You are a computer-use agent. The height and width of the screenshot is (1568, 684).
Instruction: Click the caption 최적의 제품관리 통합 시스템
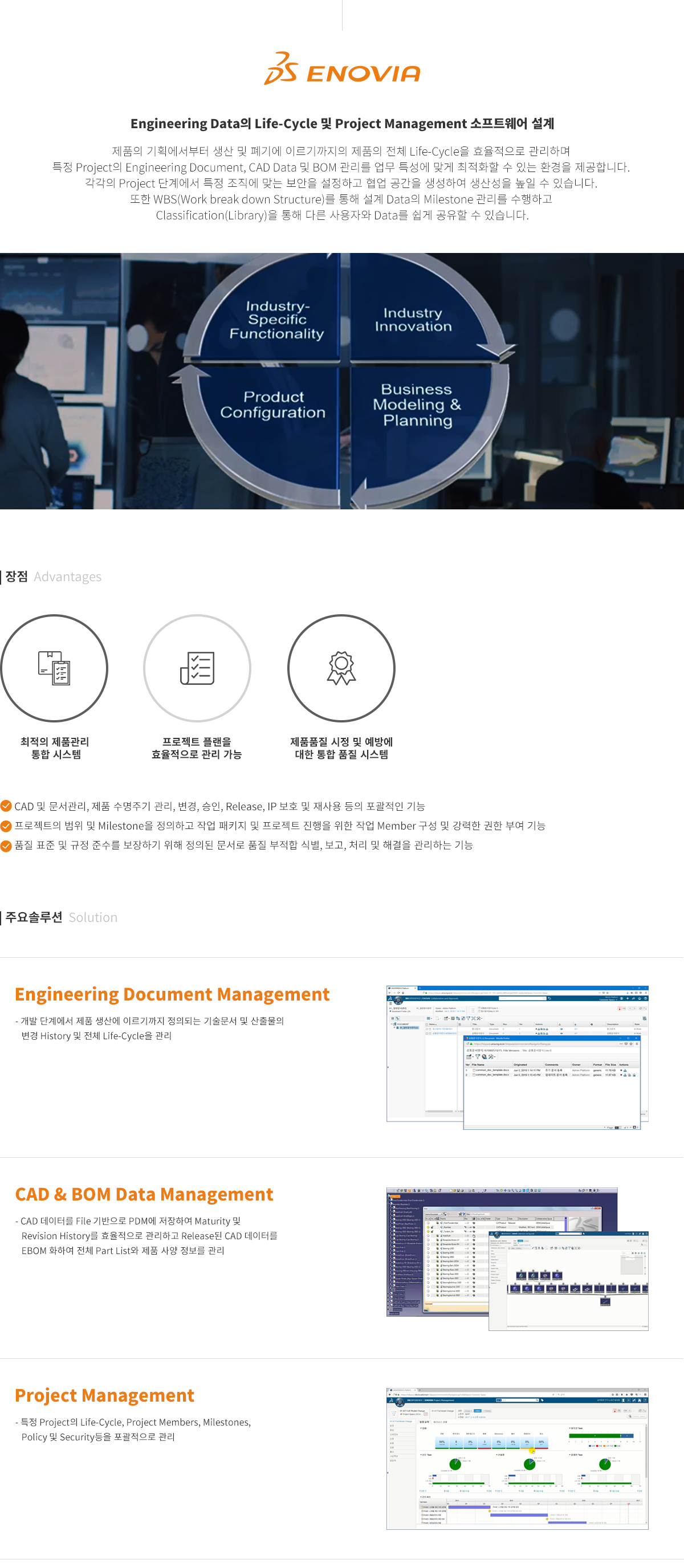tap(55, 748)
